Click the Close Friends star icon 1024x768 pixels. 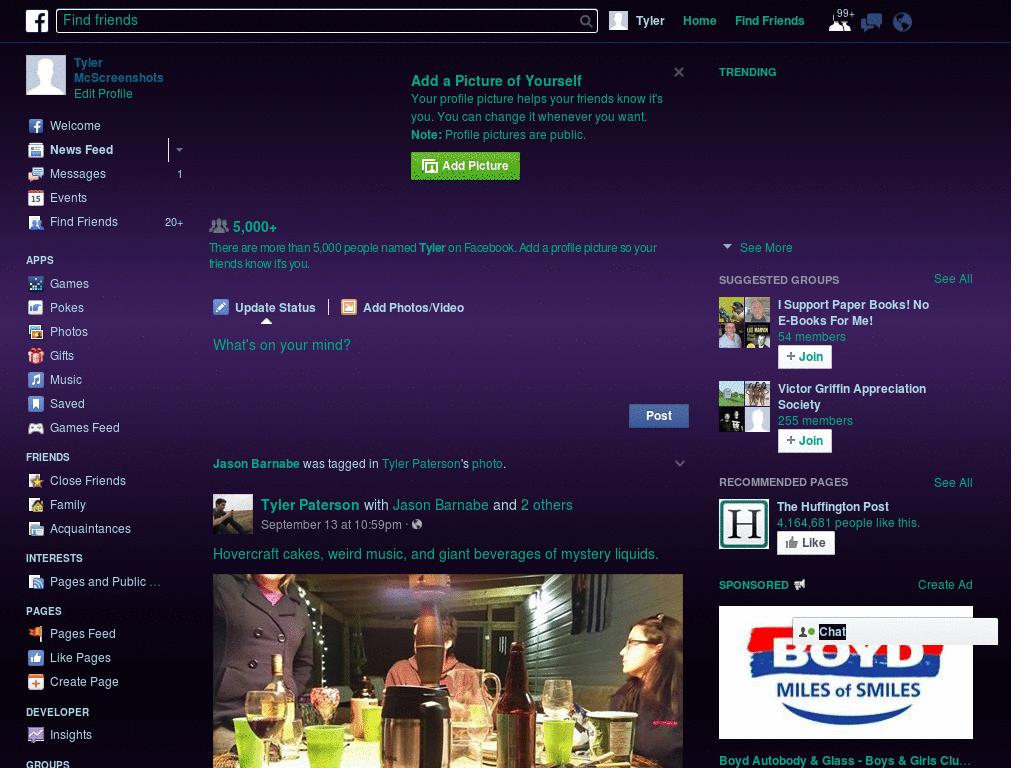coord(36,481)
